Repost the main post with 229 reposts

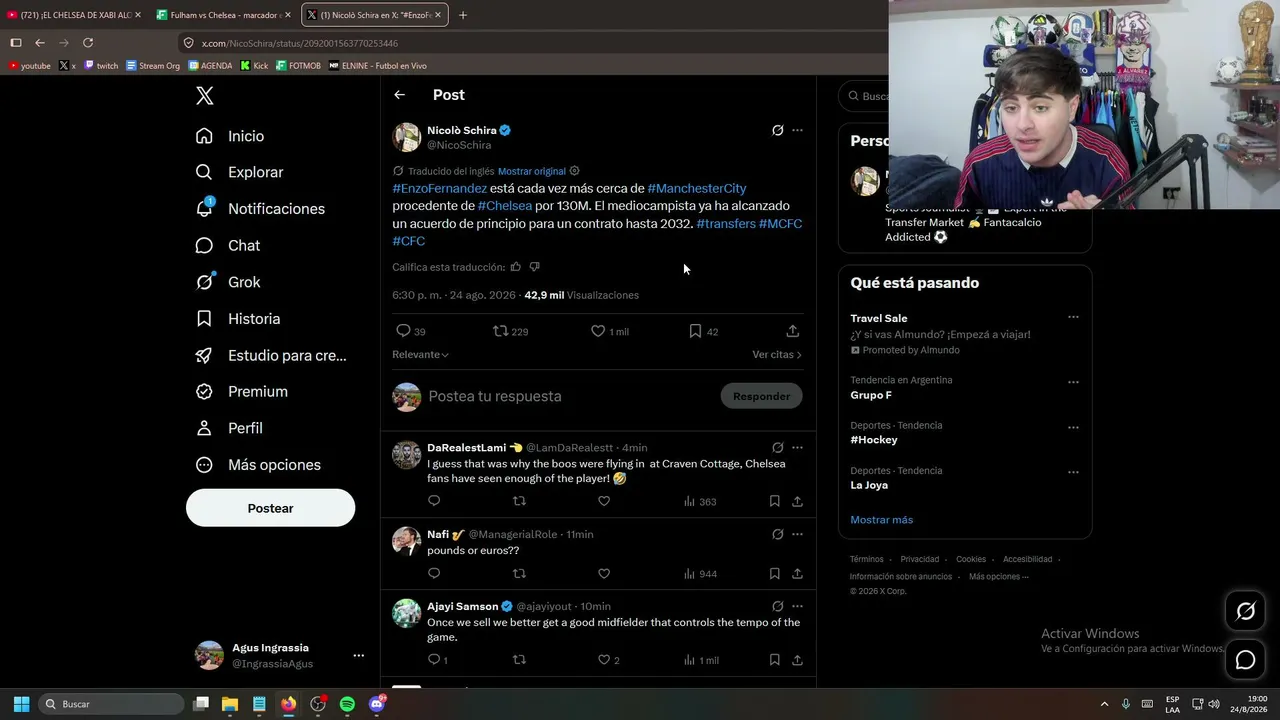510,331
